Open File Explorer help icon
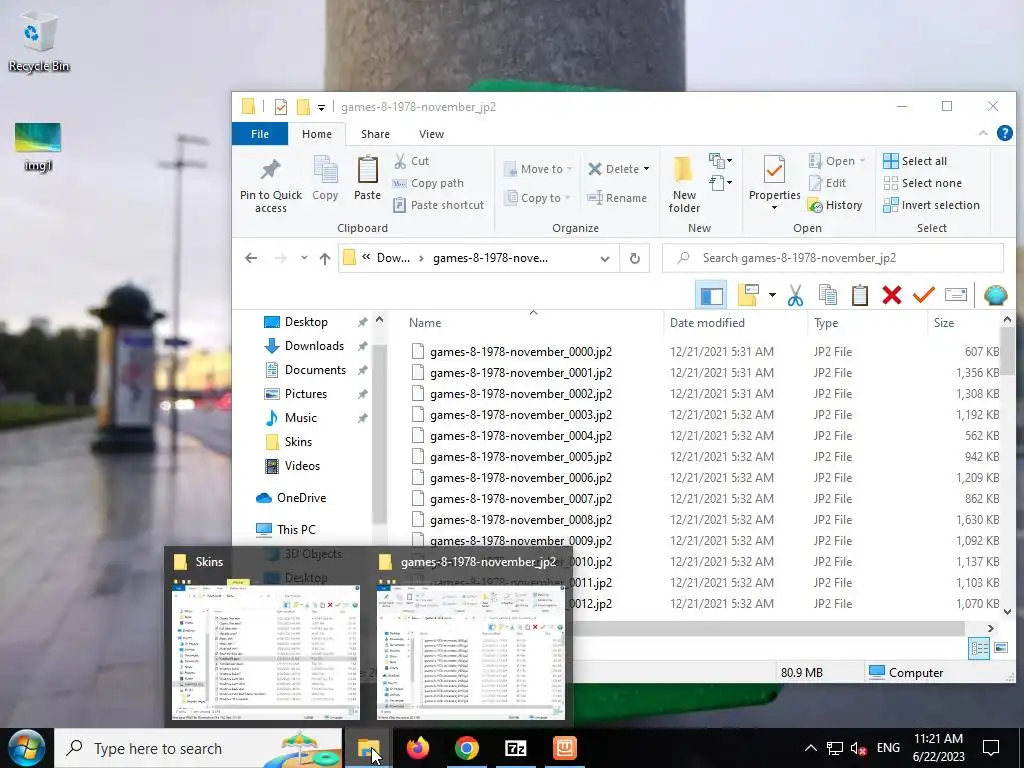 (1004, 133)
